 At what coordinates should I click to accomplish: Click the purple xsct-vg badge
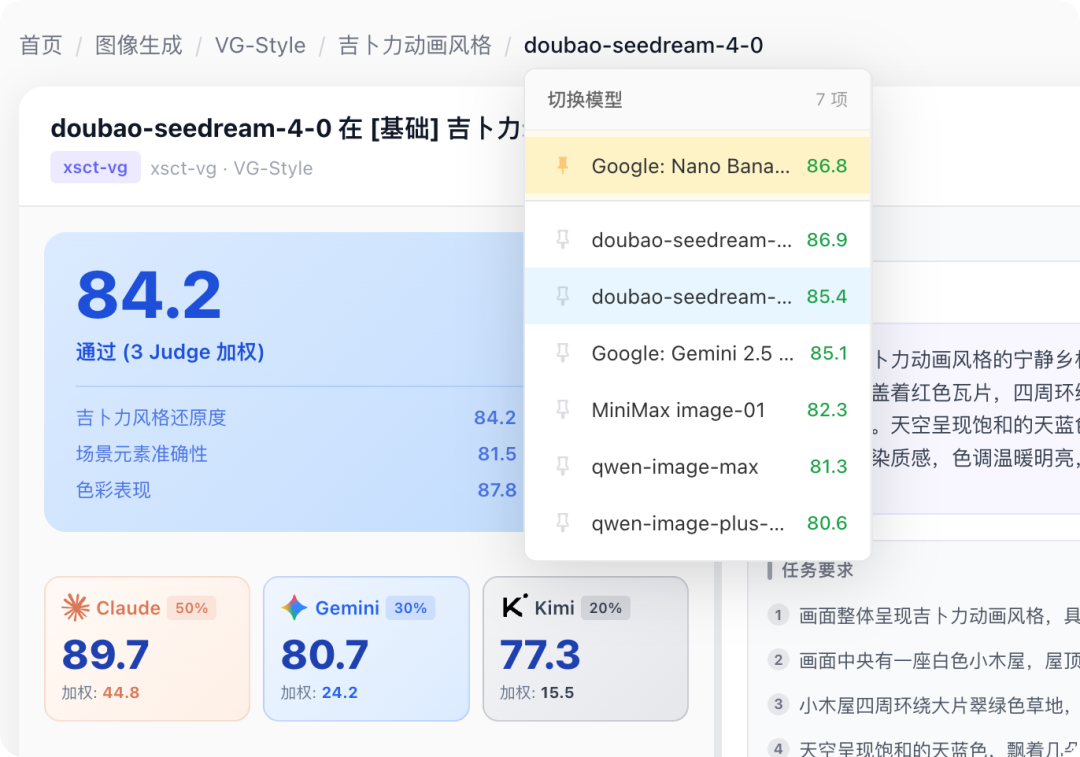95,167
